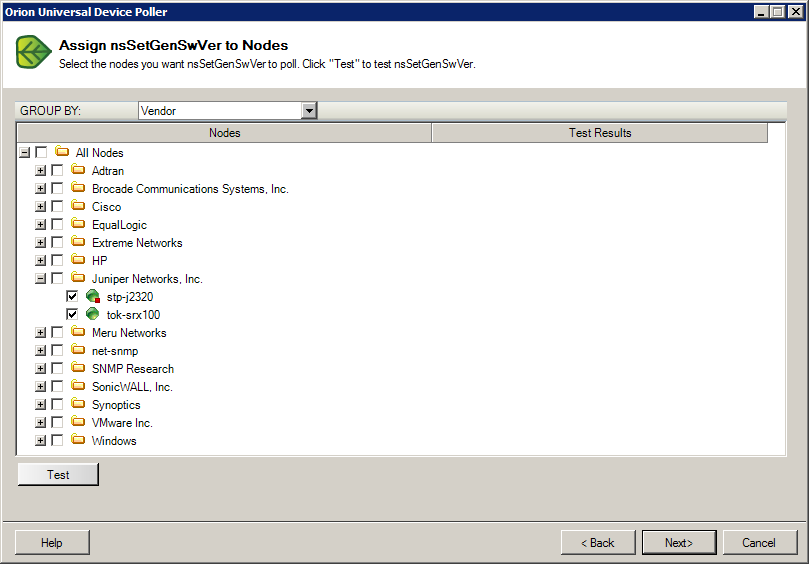Click the VMware Inc. folder icon
The width and height of the screenshot is (809, 564).
coord(78,422)
